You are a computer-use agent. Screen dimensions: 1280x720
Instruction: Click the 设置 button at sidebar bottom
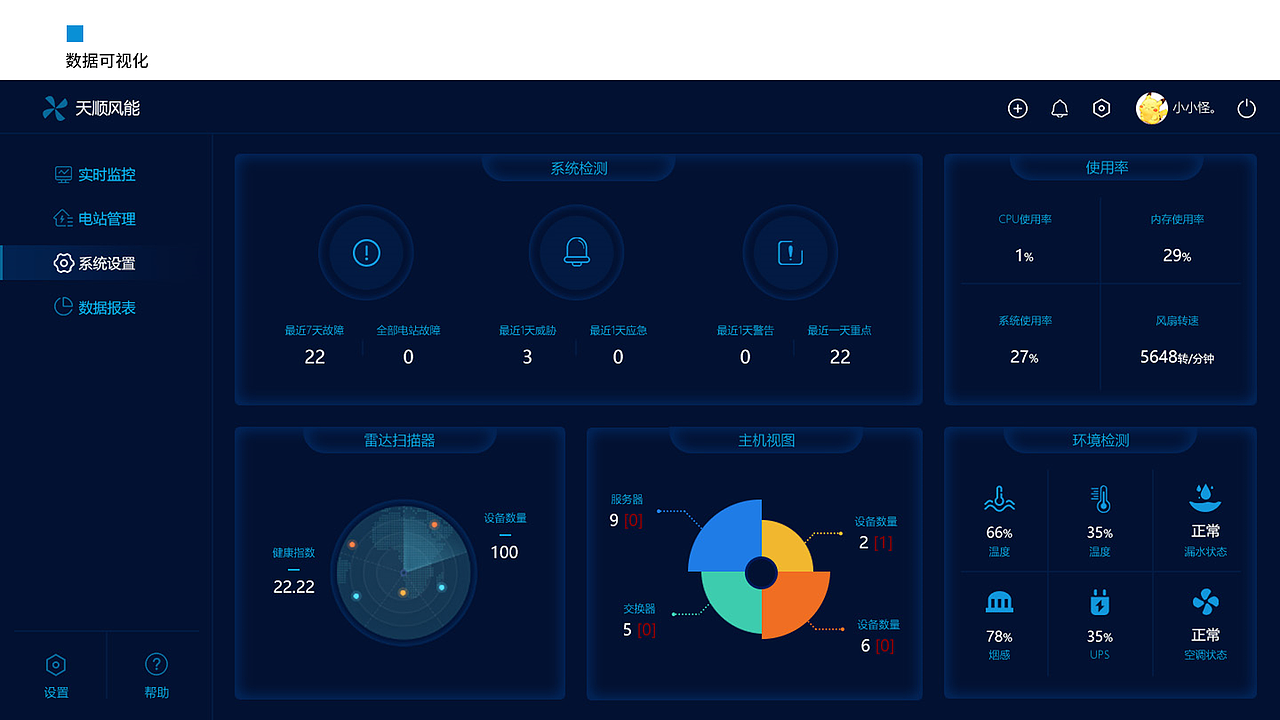[57, 676]
